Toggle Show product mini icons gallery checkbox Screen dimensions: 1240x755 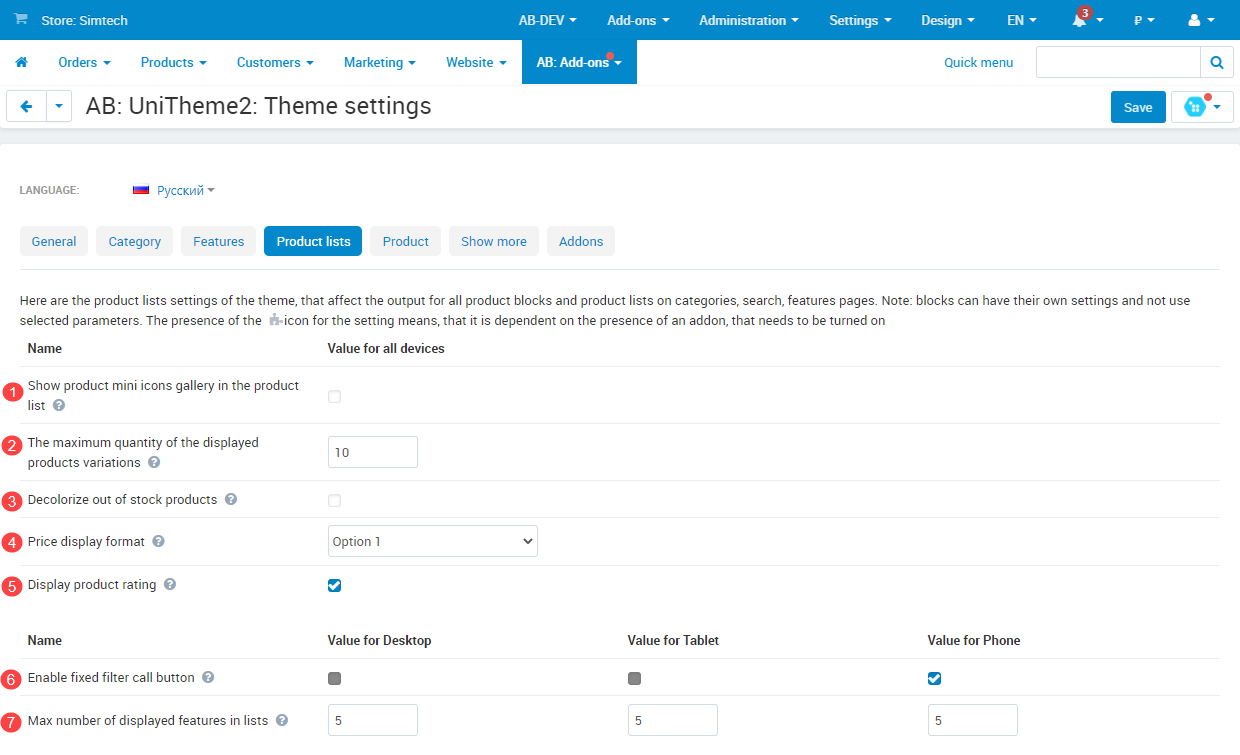[x=334, y=396]
